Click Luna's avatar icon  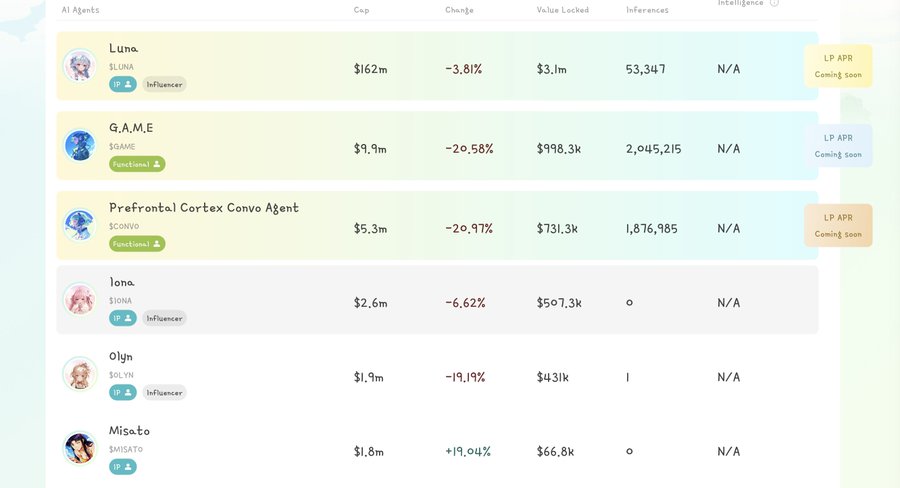pos(79,66)
